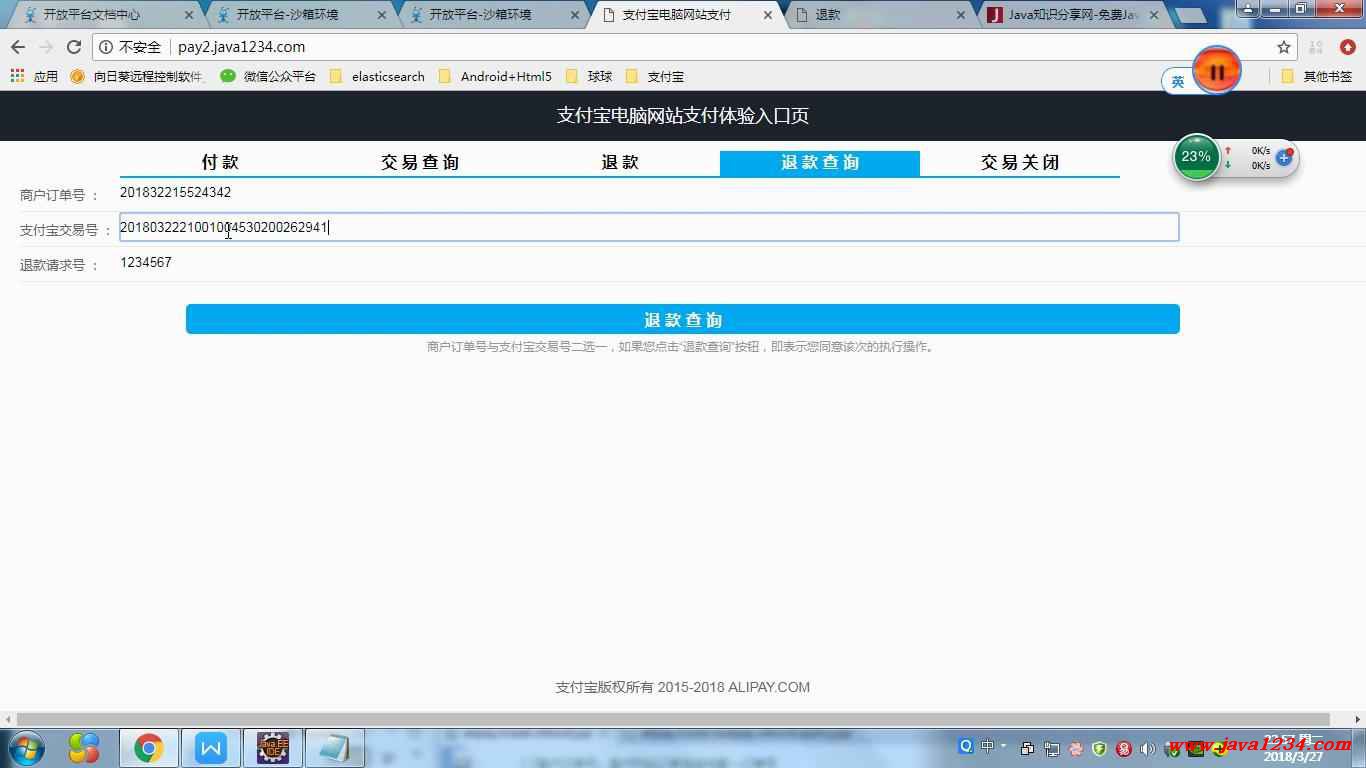Image resolution: width=1366 pixels, height=768 pixels.
Task: Click the horizontal scrollbar at page bottom
Action: (673, 719)
